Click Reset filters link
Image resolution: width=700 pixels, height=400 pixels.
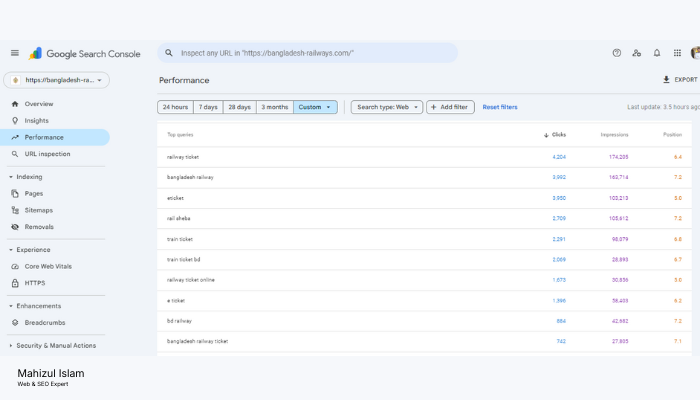500,107
